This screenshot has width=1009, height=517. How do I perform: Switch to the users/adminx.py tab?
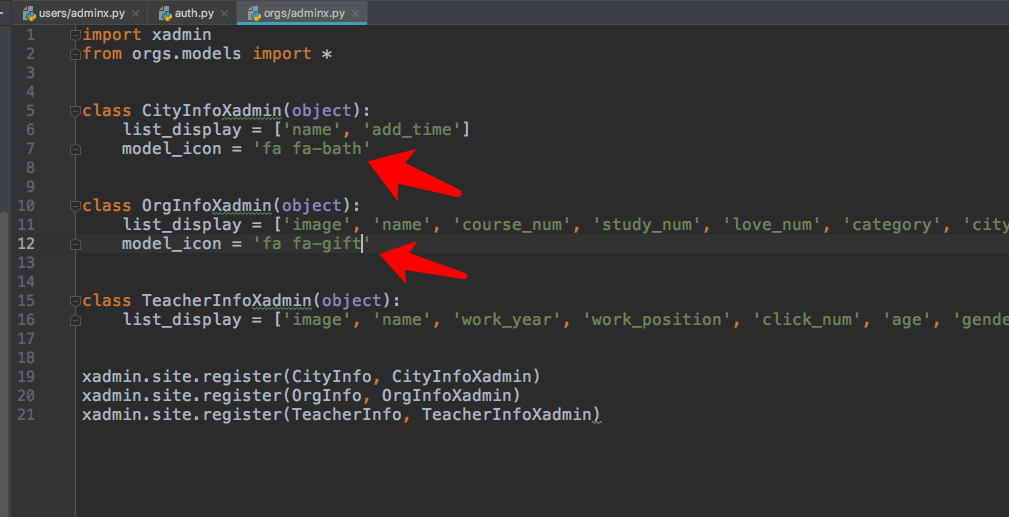(x=81, y=13)
